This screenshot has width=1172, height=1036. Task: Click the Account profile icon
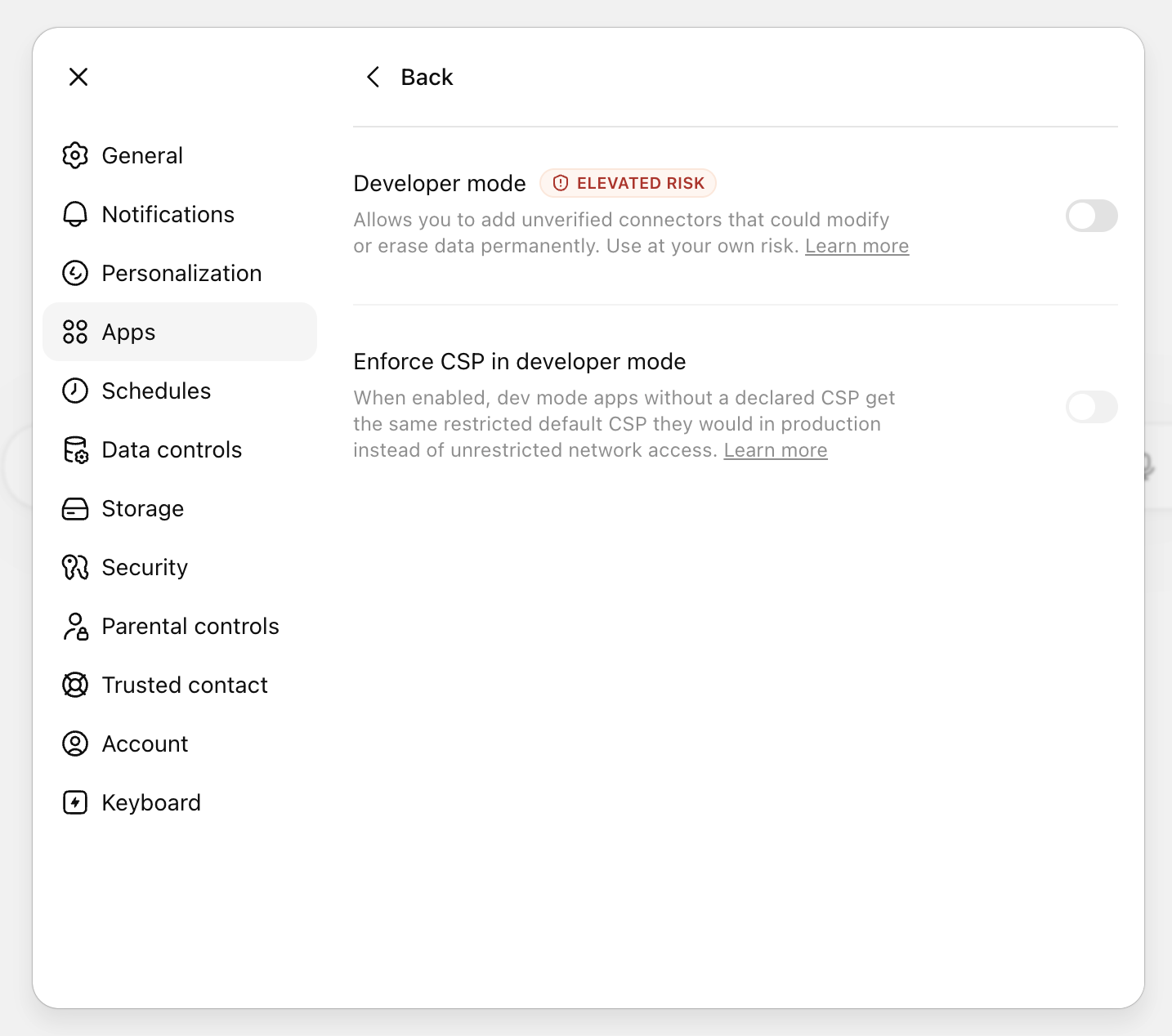(x=75, y=744)
